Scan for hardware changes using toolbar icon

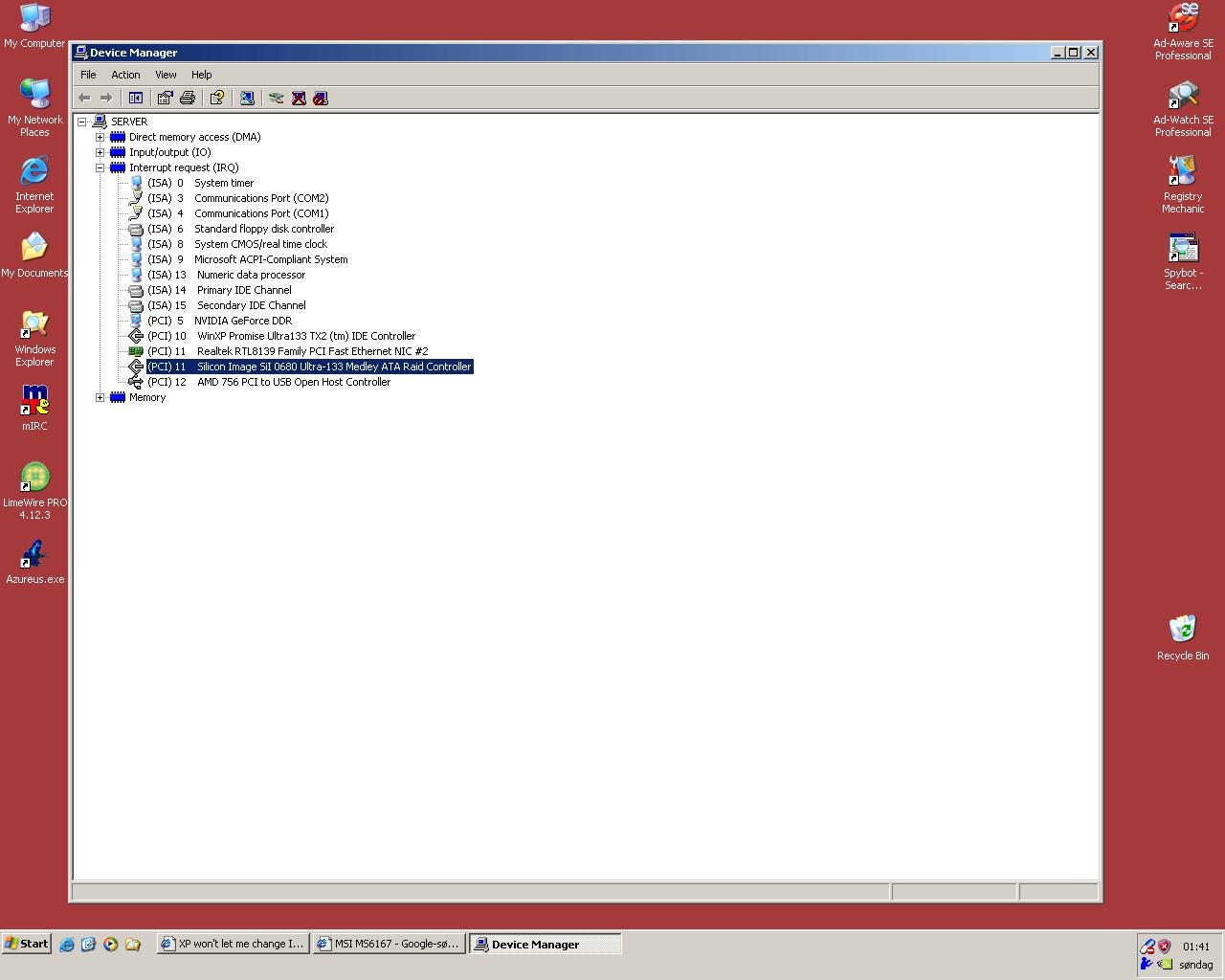pos(247,98)
